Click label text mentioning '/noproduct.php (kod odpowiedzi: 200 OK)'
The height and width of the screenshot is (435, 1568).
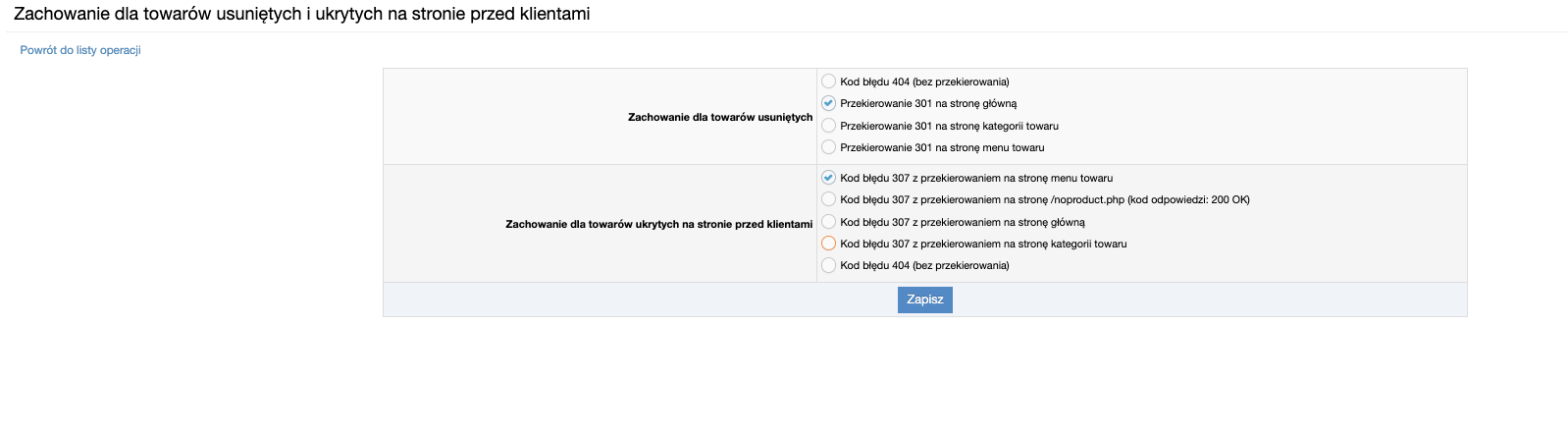coord(1045,199)
